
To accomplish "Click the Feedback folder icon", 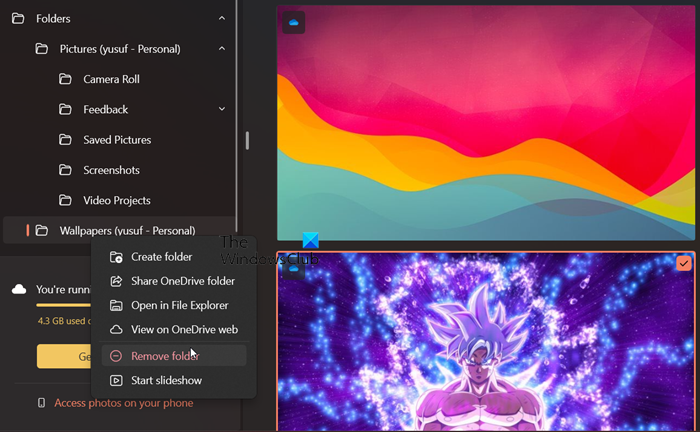I will coord(65,109).
